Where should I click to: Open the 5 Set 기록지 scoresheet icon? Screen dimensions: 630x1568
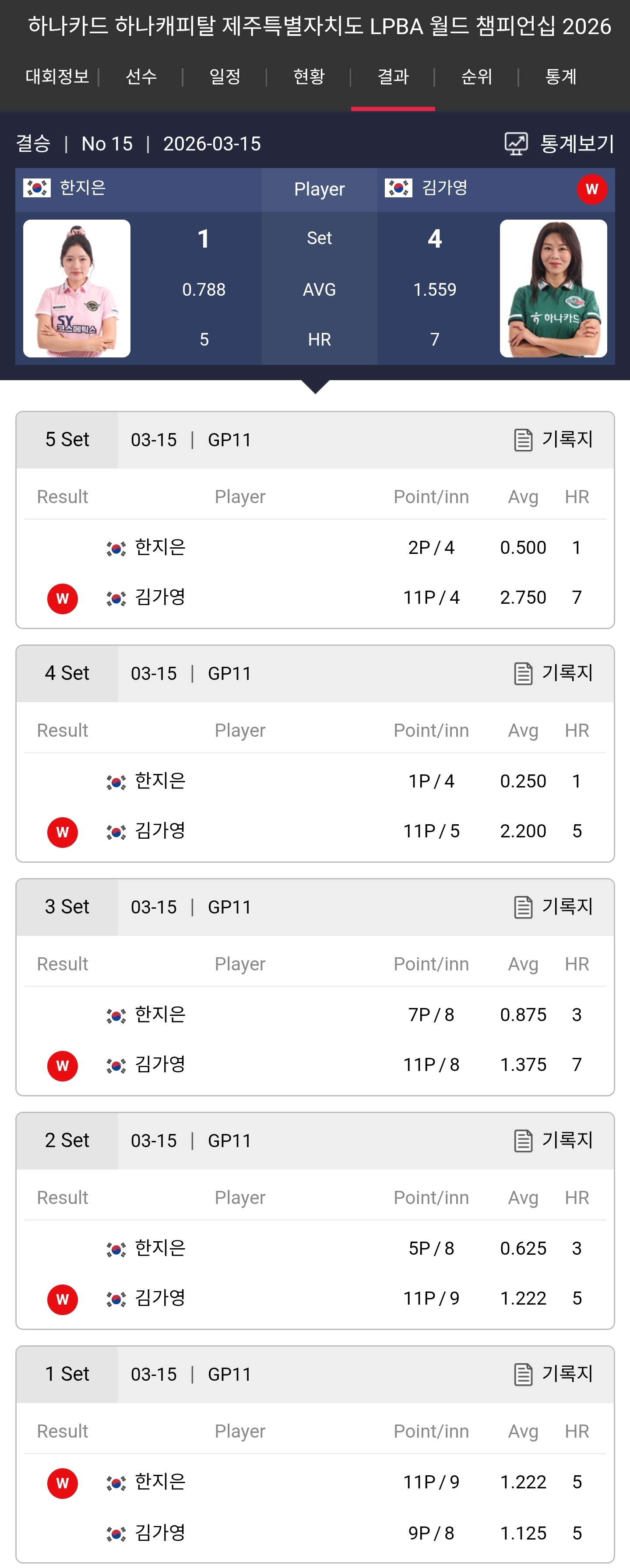pos(523,440)
